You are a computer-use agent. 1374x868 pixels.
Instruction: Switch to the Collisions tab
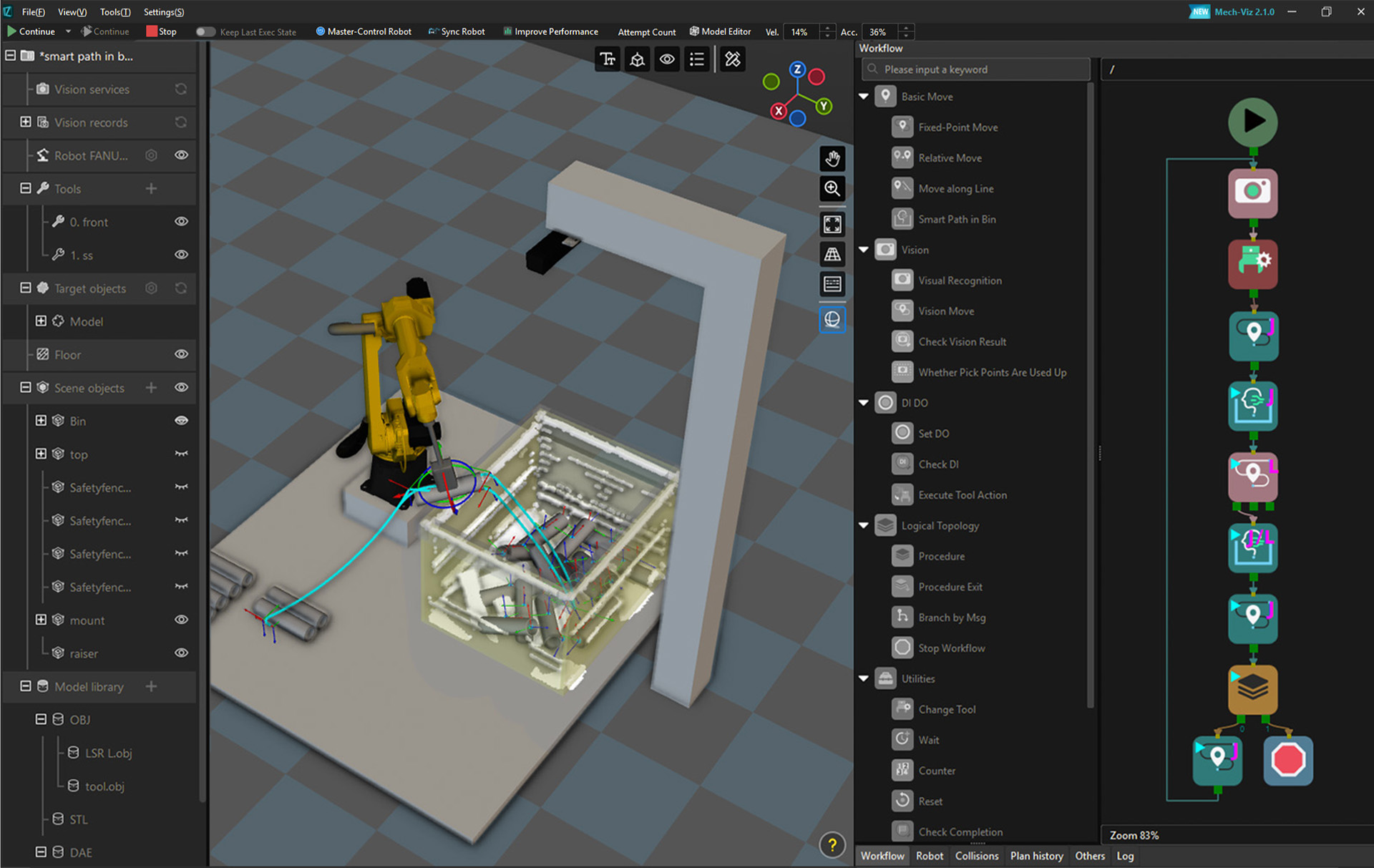coord(976,856)
